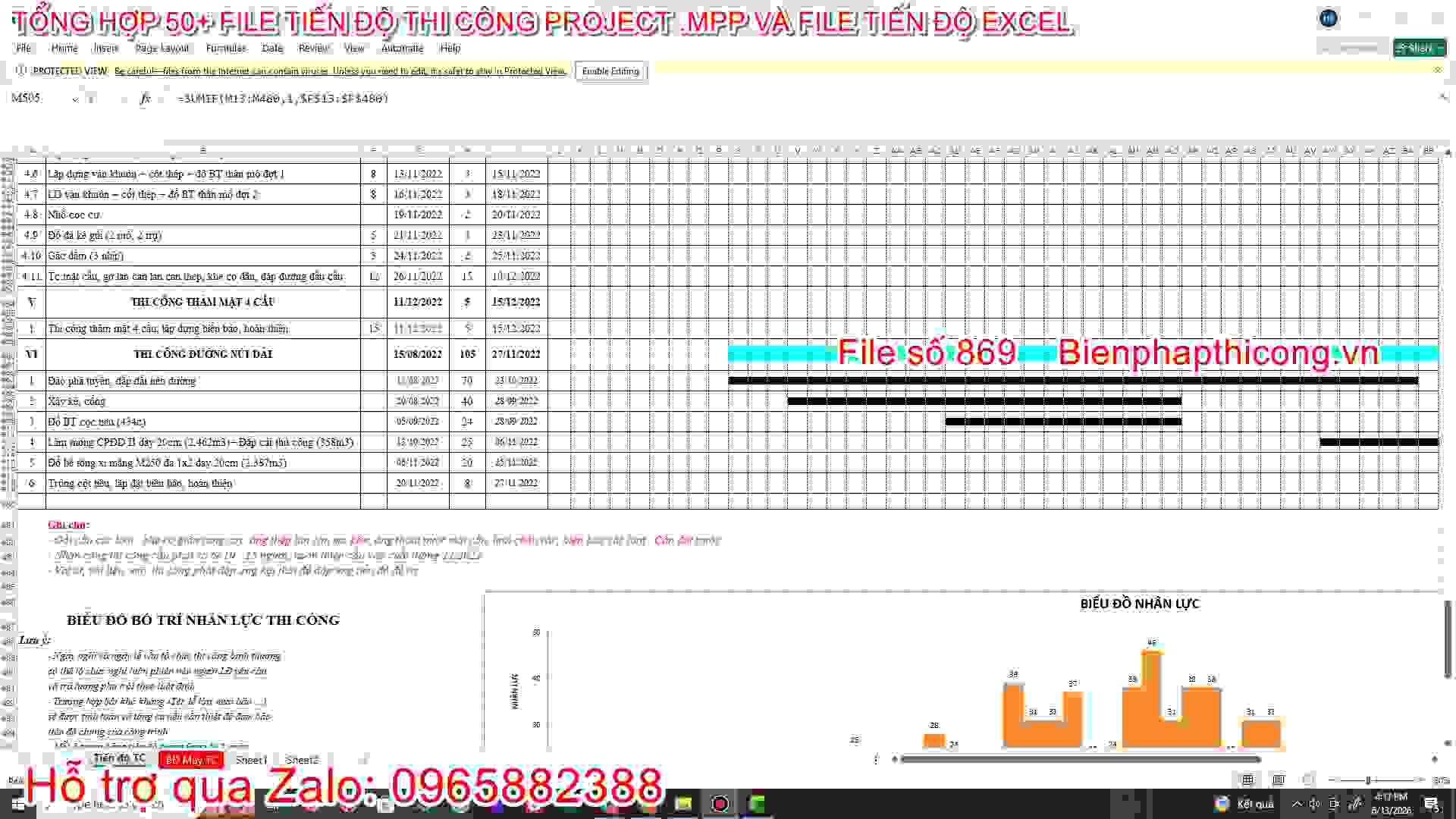Open the notification center icon
Viewport: 1456px width, 819px height.
point(1432,804)
